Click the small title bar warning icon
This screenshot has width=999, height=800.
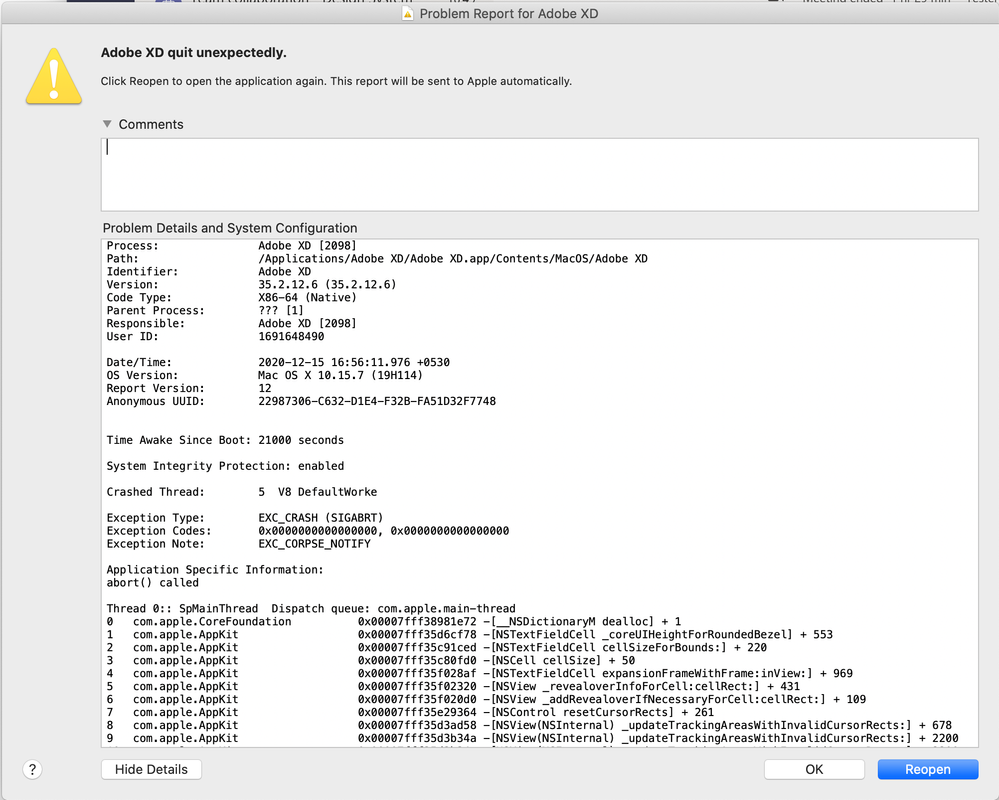407,14
